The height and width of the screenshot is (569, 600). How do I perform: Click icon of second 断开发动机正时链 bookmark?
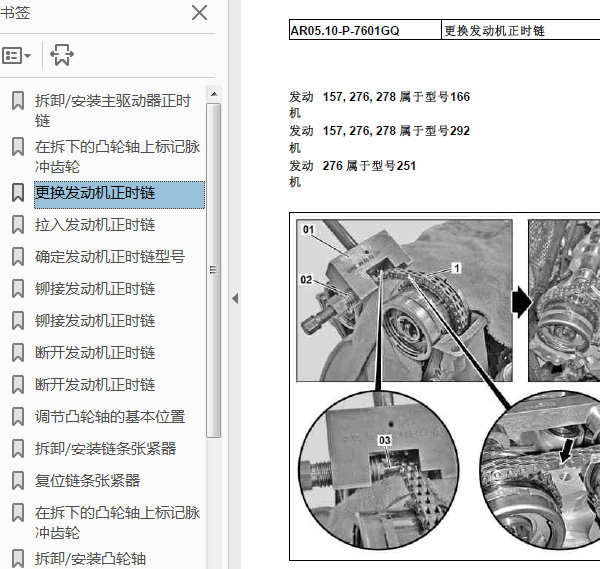click(x=18, y=385)
